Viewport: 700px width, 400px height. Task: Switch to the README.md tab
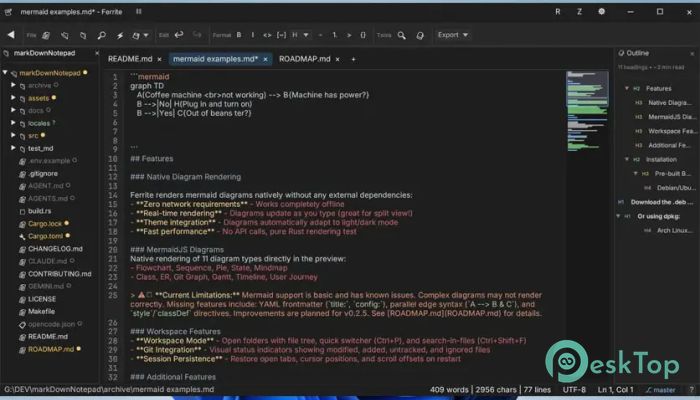(130, 59)
